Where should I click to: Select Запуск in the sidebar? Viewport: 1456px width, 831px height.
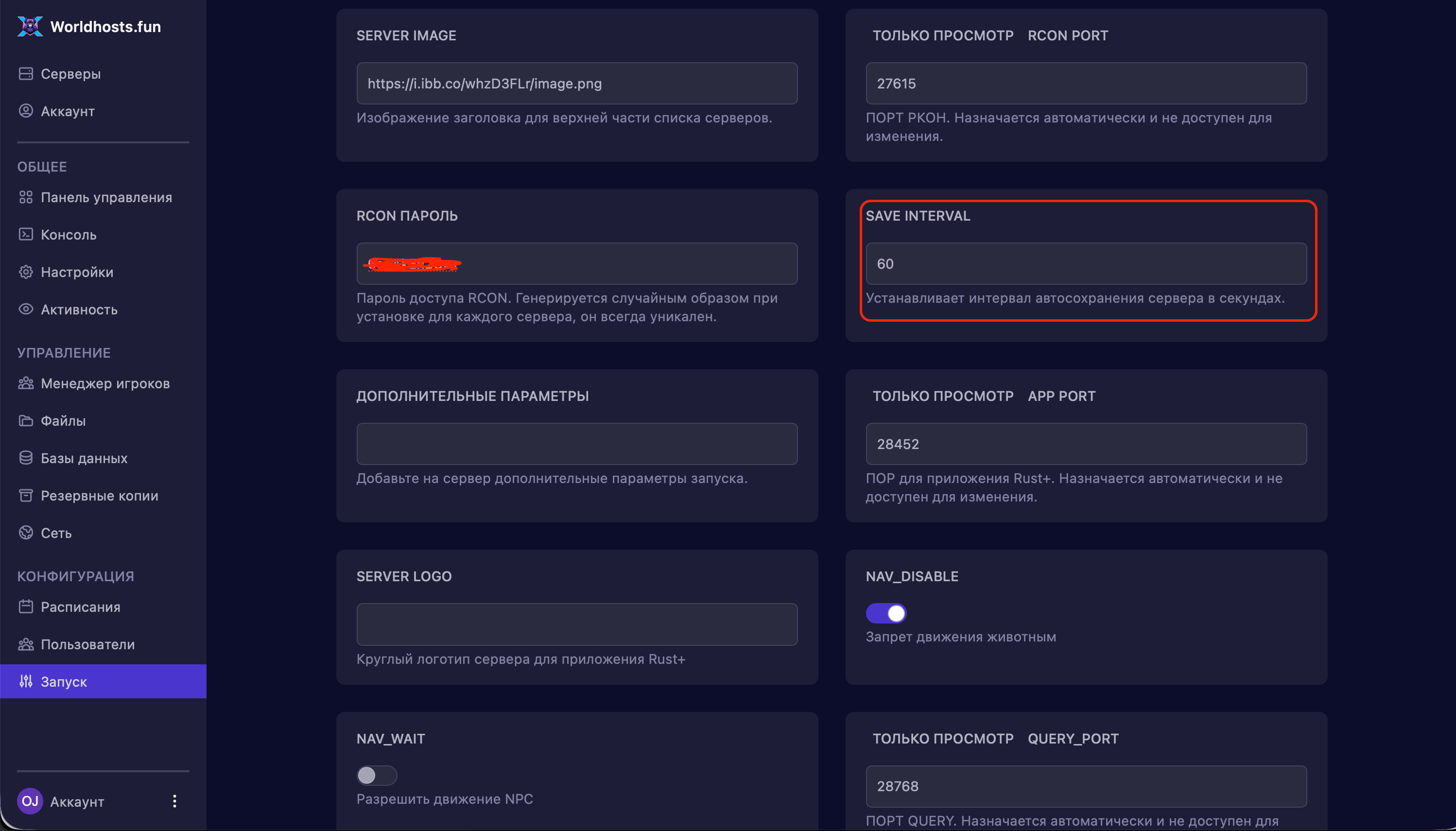pyautogui.click(x=104, y=681)
